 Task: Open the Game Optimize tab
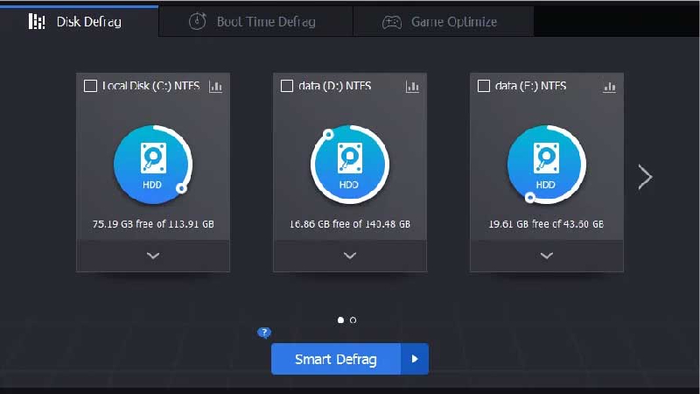tap(443, 21)
